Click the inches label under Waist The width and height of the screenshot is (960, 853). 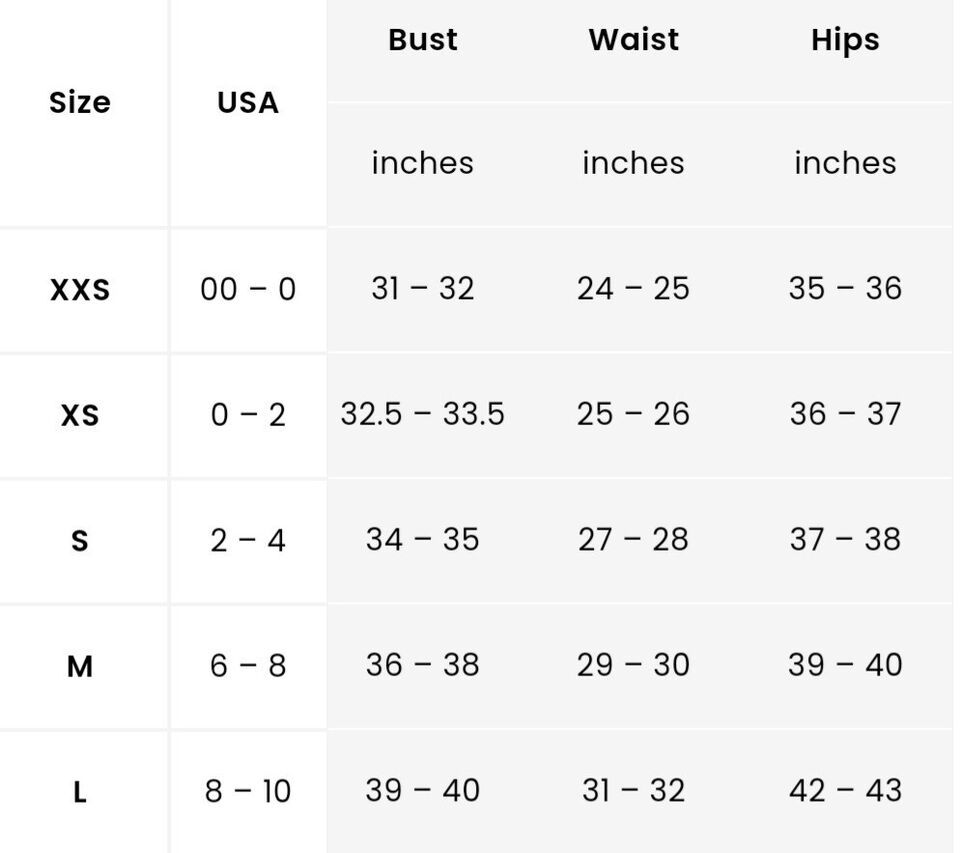tap(634, 163)
